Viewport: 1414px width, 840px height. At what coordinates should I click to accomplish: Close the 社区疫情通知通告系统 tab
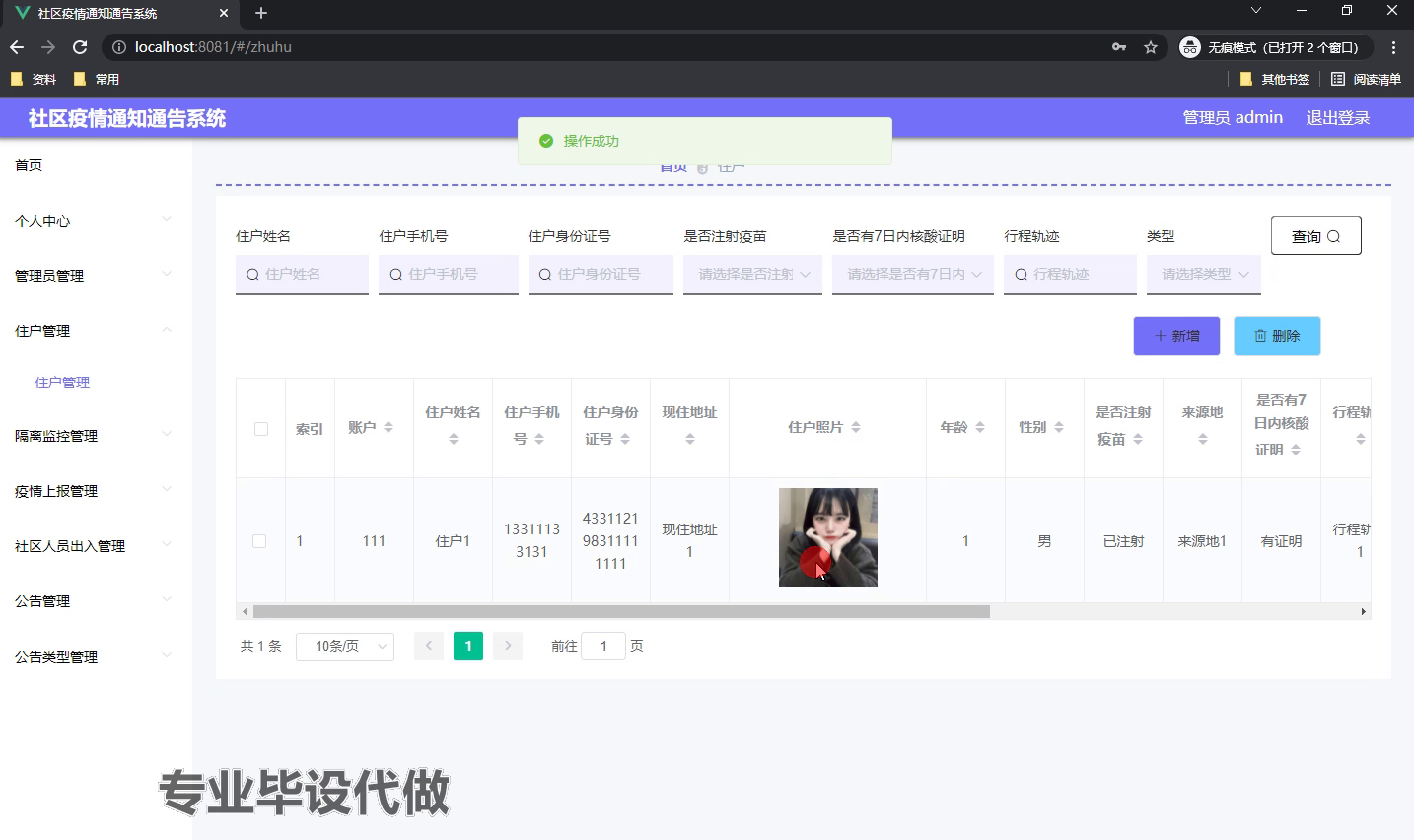coord(224,14)
